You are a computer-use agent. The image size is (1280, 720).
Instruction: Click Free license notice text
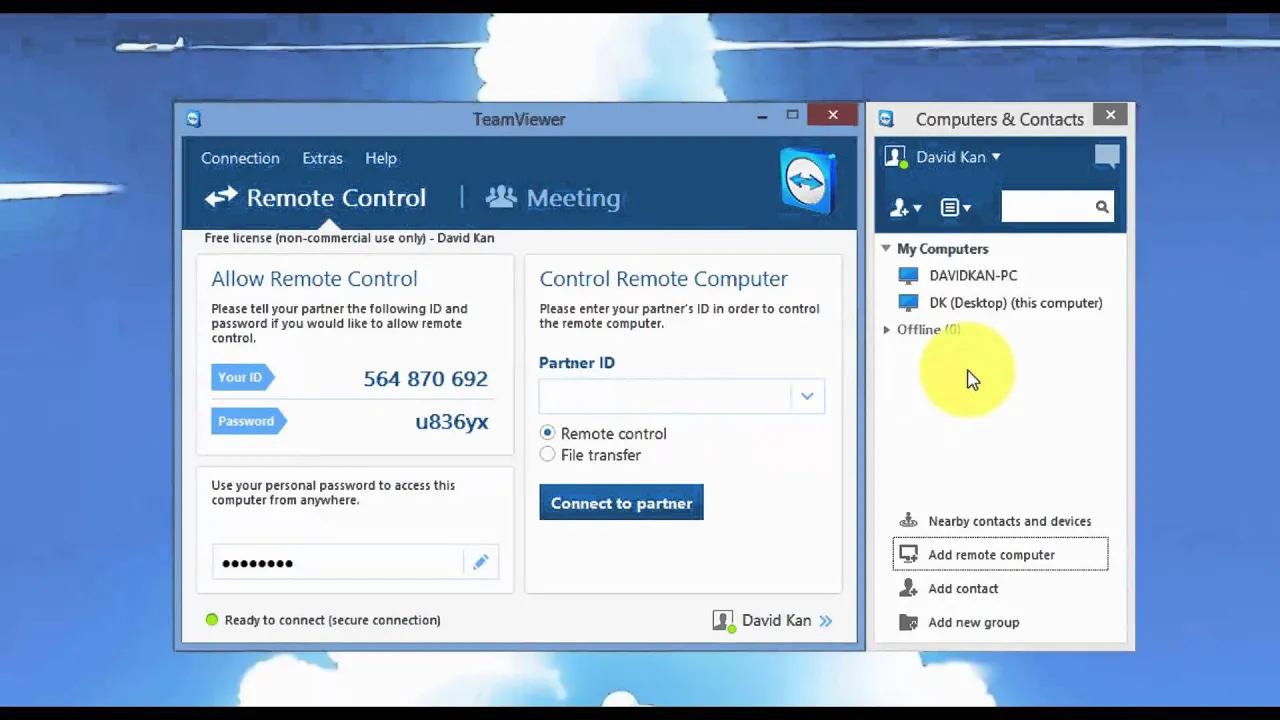[x=349, y=238]
